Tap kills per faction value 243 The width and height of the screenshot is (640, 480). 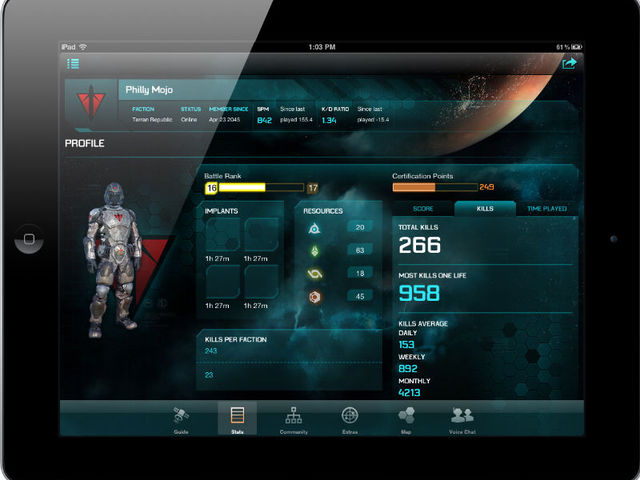click(211, 351)
